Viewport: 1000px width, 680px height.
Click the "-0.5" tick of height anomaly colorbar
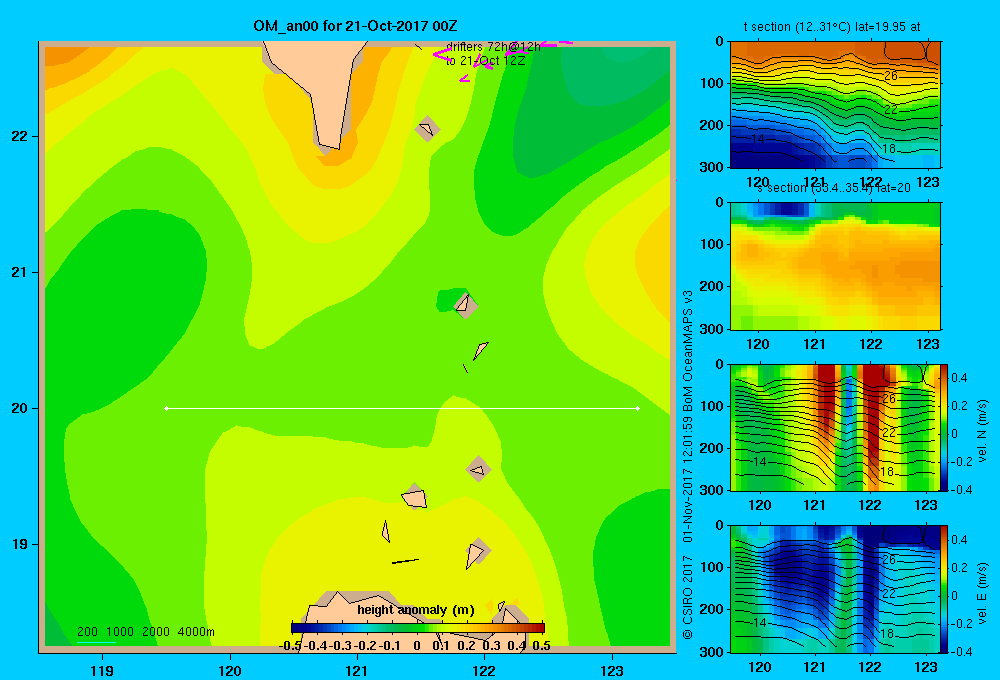coord(290,646)
